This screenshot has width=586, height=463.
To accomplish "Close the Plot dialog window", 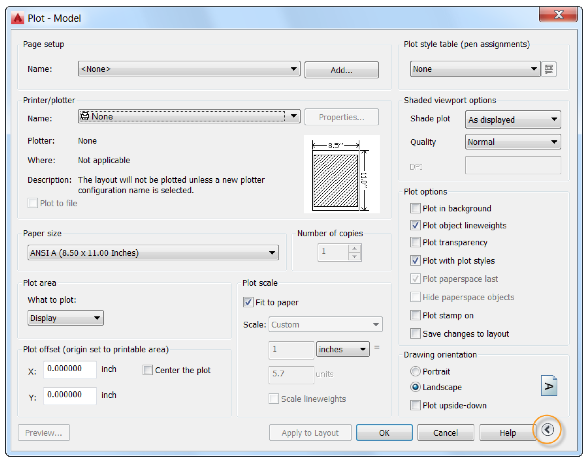I will tap(559, 14).
